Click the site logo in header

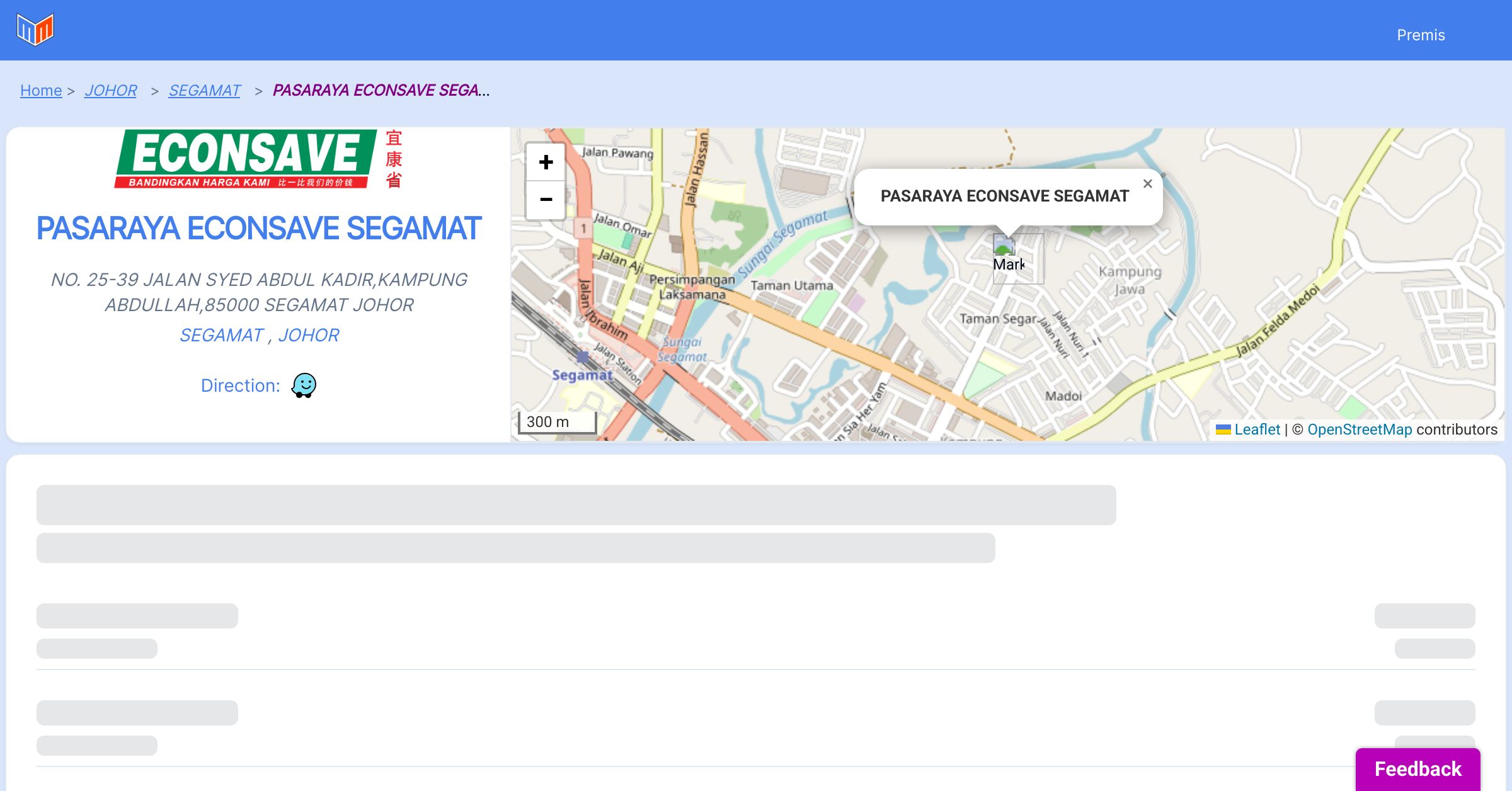(35, 30)
